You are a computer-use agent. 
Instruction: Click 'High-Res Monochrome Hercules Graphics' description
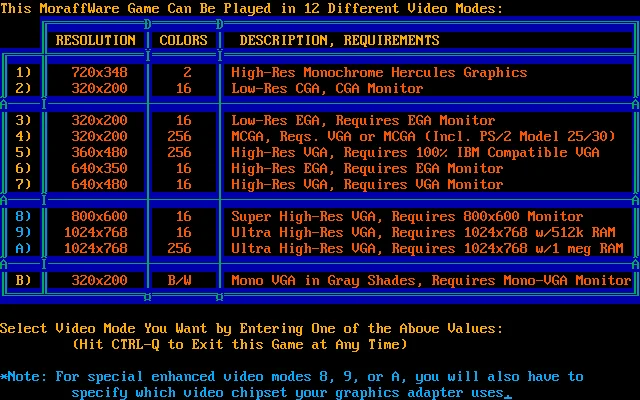[x=379, y=72]
